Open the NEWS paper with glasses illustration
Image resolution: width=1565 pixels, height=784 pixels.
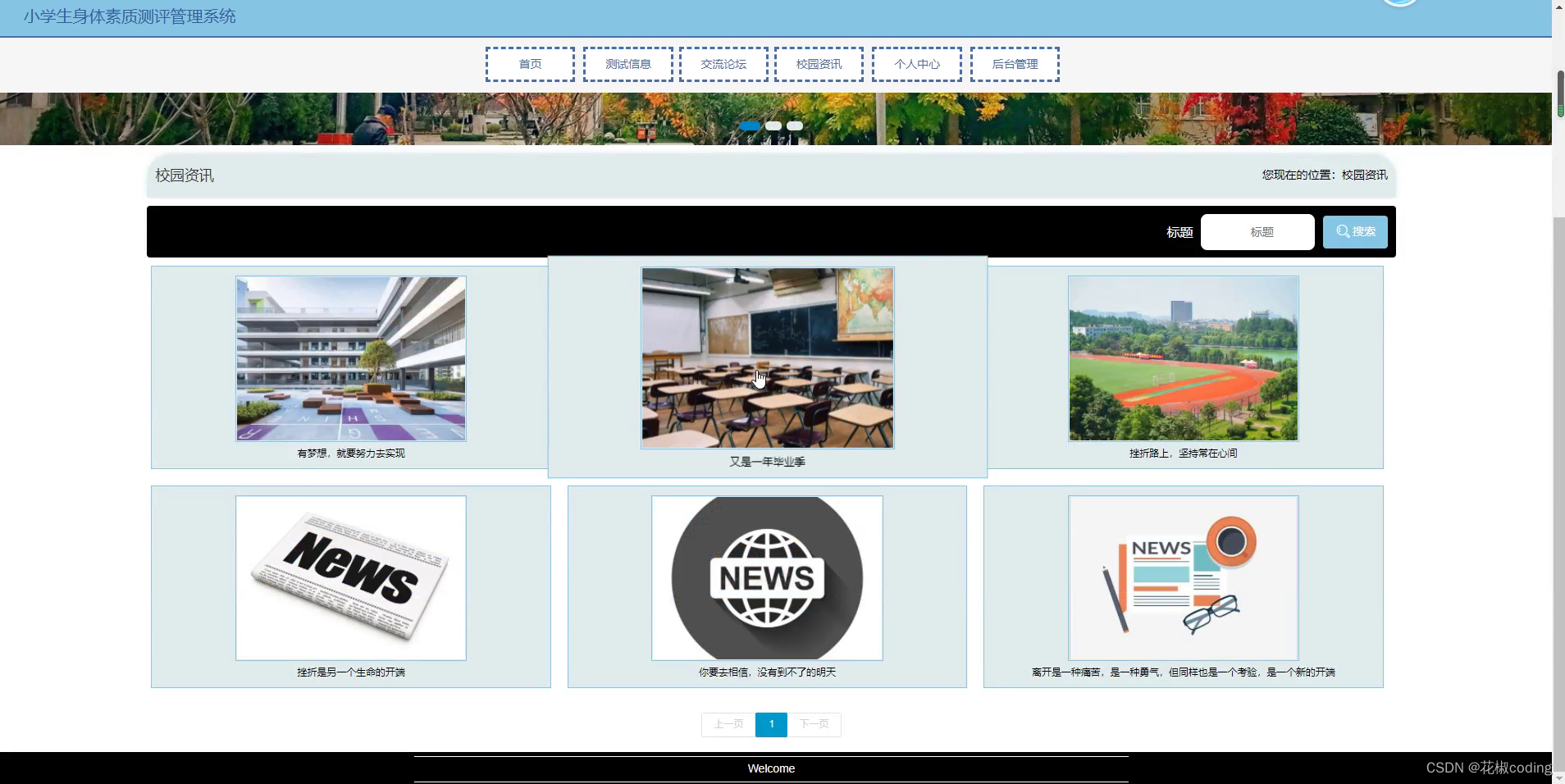point(1184,578)
